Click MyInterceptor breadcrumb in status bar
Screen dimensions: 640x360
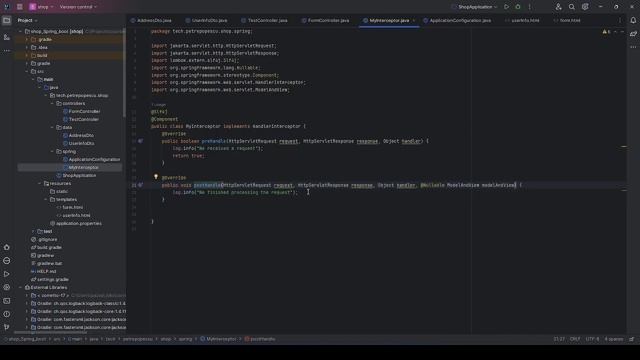click(218, 339)
